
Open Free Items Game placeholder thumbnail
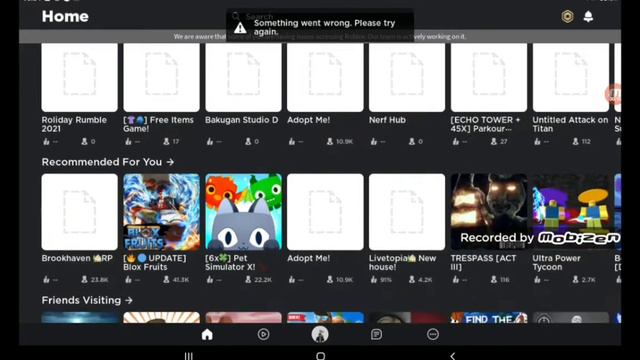tap(162, 78)
